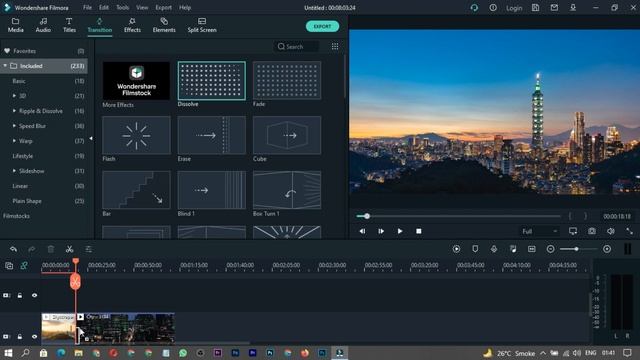
Task: Select the Cube transition thumbnail
Action: click(287, 135)
